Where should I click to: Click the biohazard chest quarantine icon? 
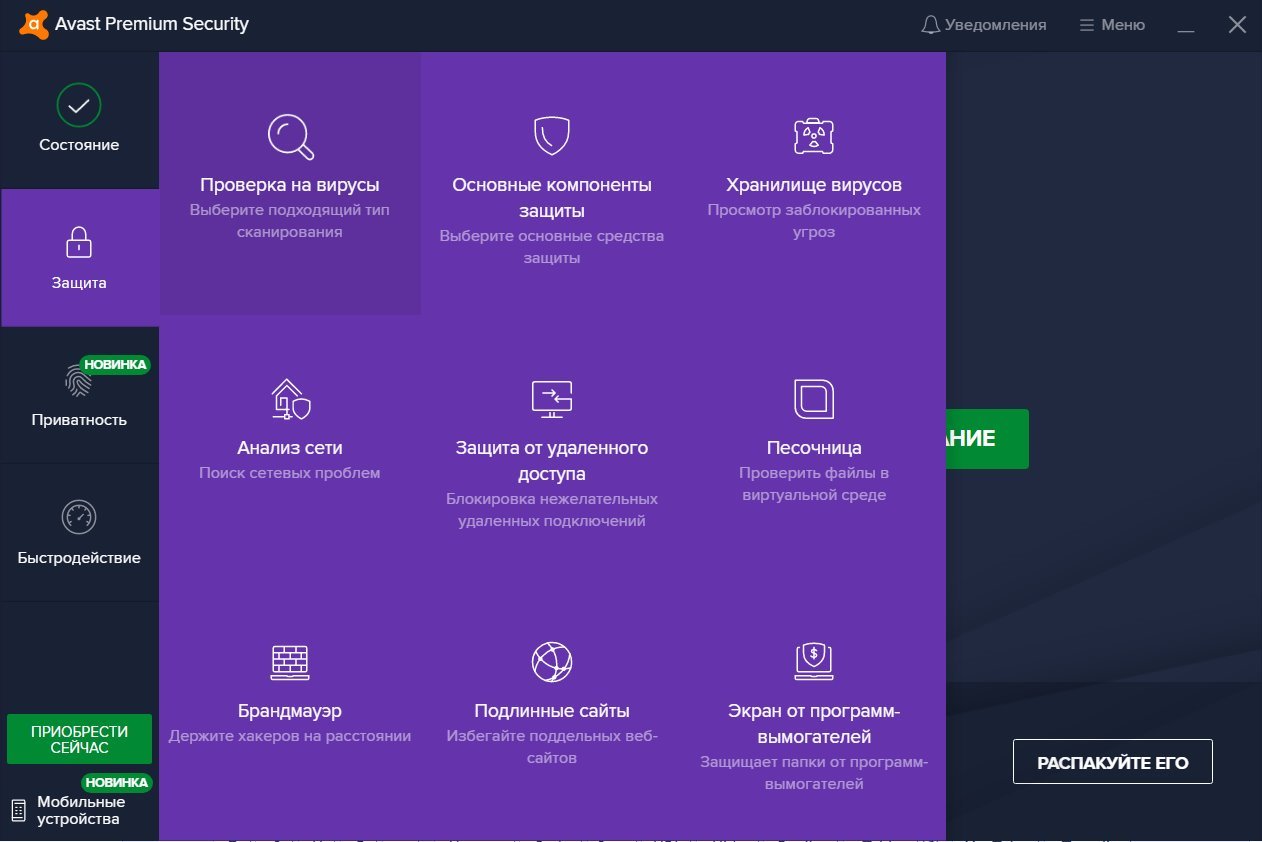point(814,136)
